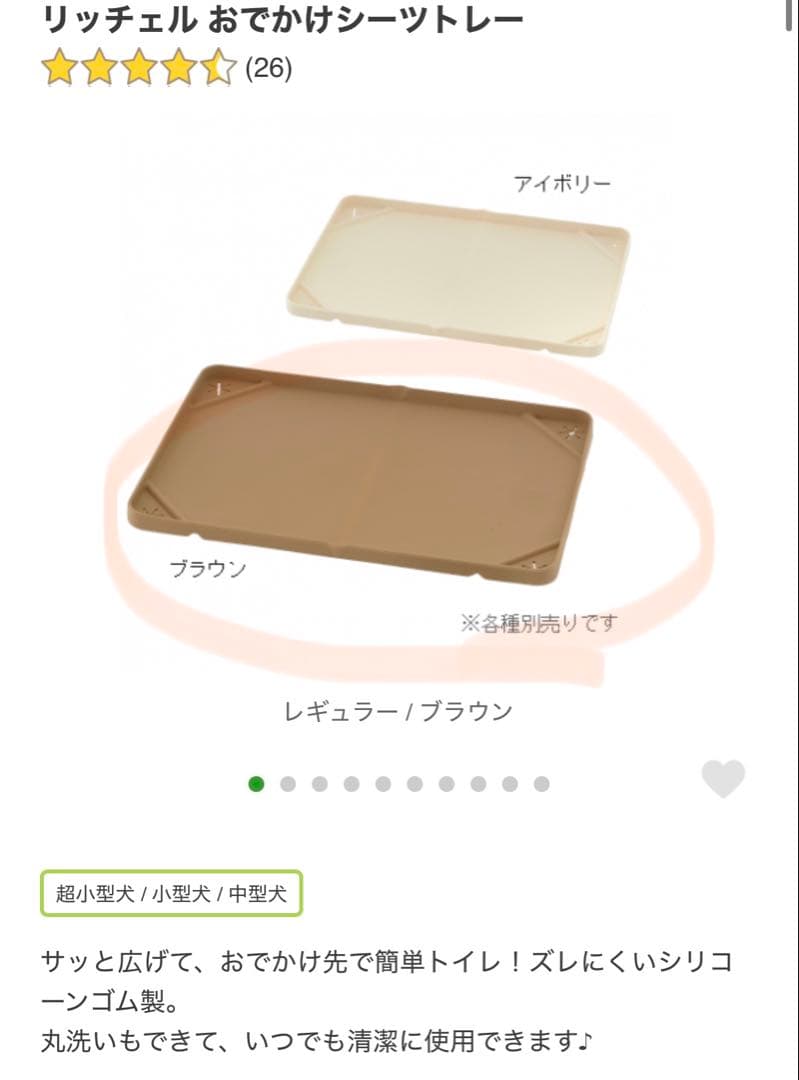Viewport: 799px width, 1080px height.
Task: Click the リッチェル おでかけシーツトレー title
Action: pos(283,19)
